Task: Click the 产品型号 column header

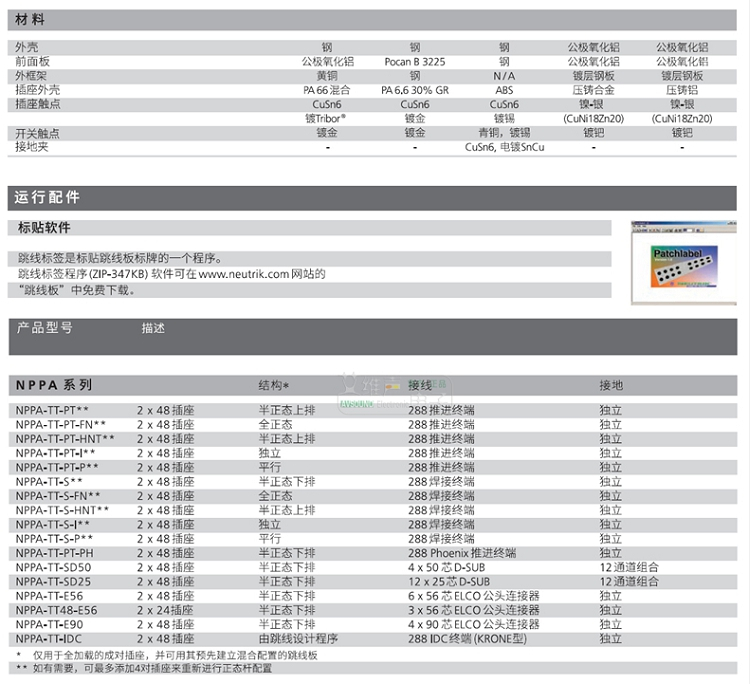Action: coord(44,328)
